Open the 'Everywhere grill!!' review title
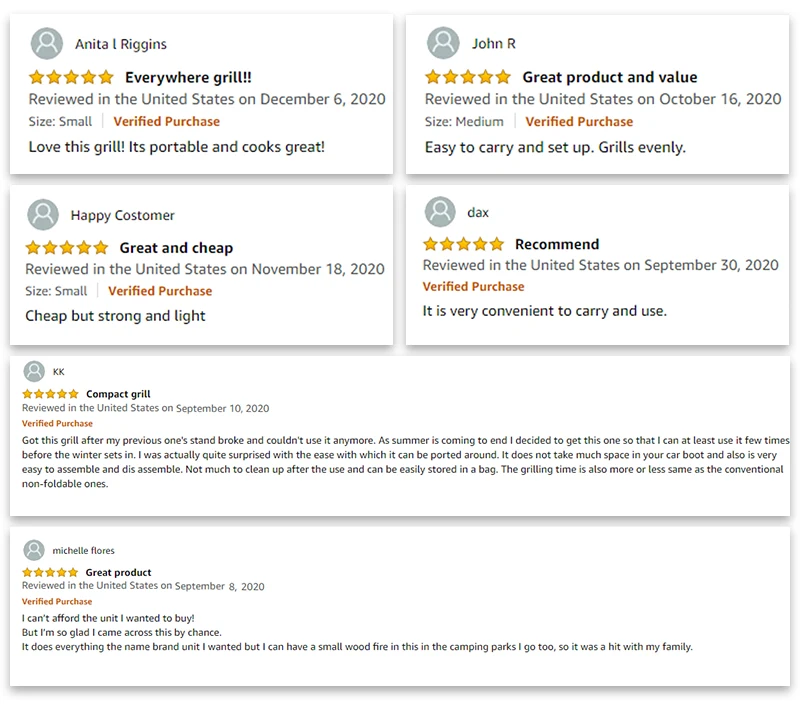The image size is (800, 714). [188, 77]
